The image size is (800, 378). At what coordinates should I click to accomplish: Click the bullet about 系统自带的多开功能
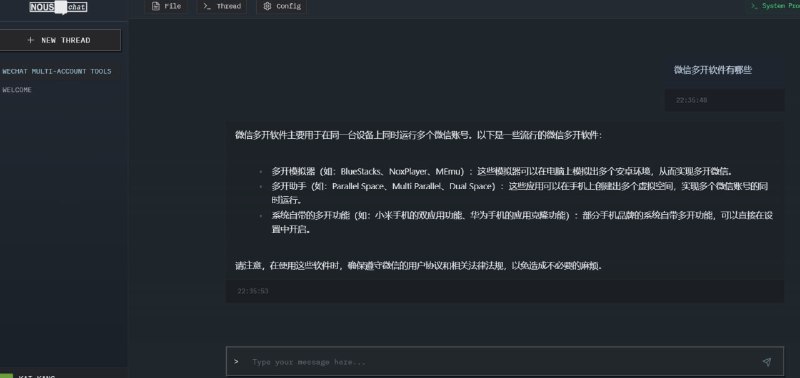click(522, 222)
